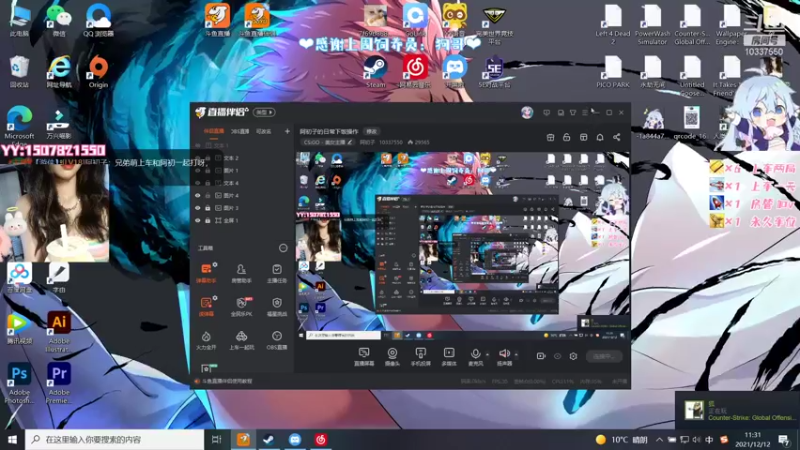The width and height of the screenshot is (800, 450).
Task: Toggle lock on 图片 4 layer
Action: pyautogui.click(x=208, y=195)
